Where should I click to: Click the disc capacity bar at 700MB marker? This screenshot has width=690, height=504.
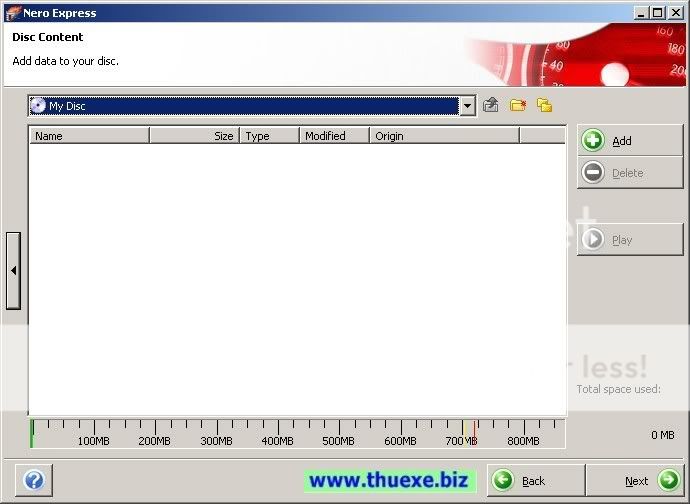click(463, 432)
